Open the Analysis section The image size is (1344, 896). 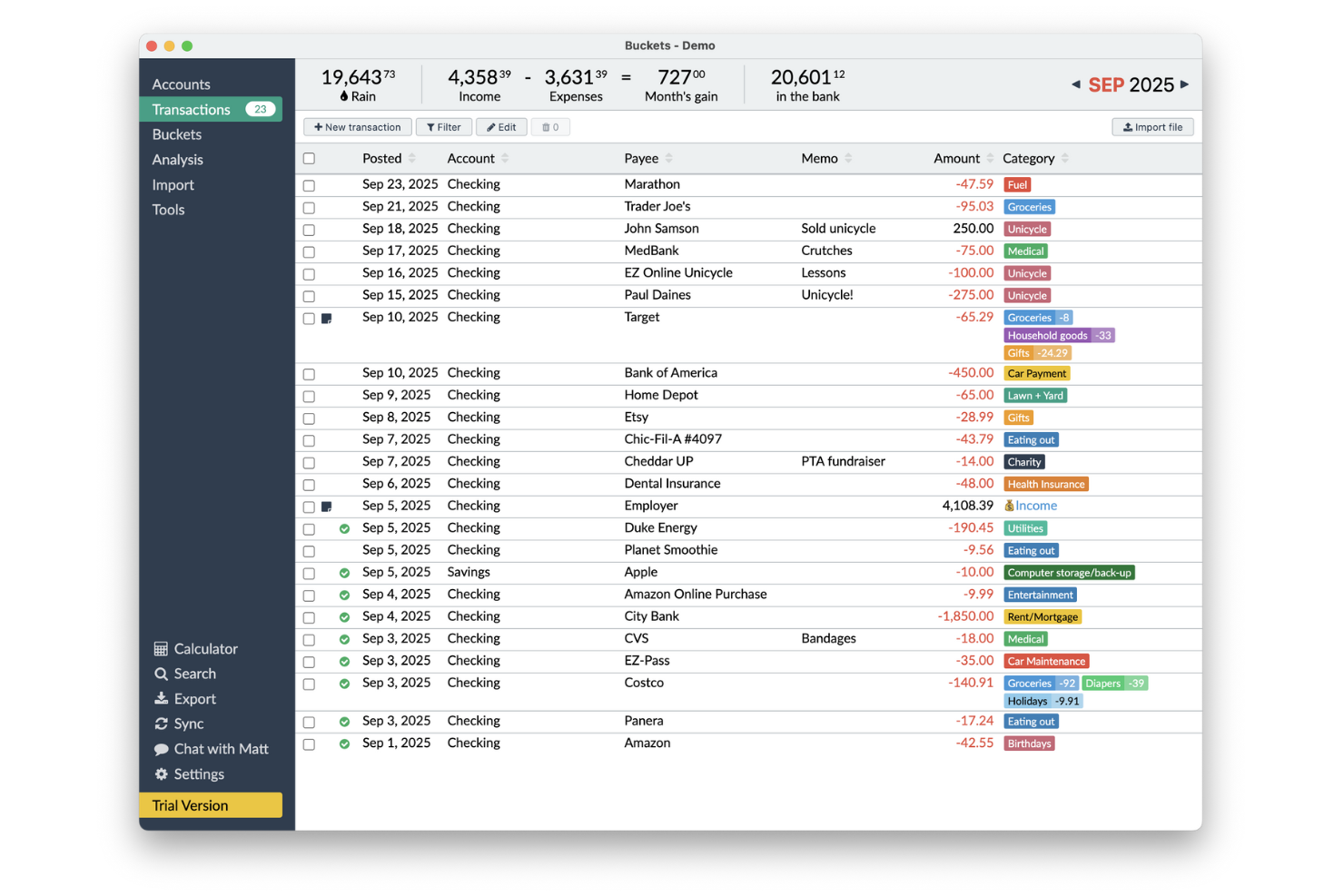[177, 159]
